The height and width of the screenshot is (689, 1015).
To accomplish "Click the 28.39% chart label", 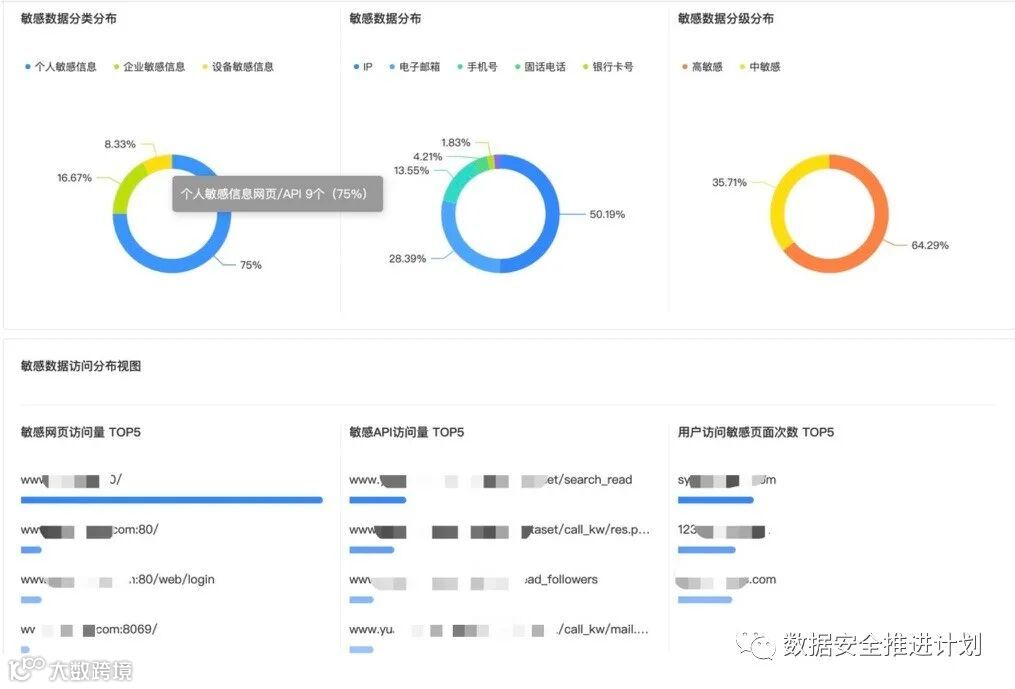I will click(x=407, y=258).
